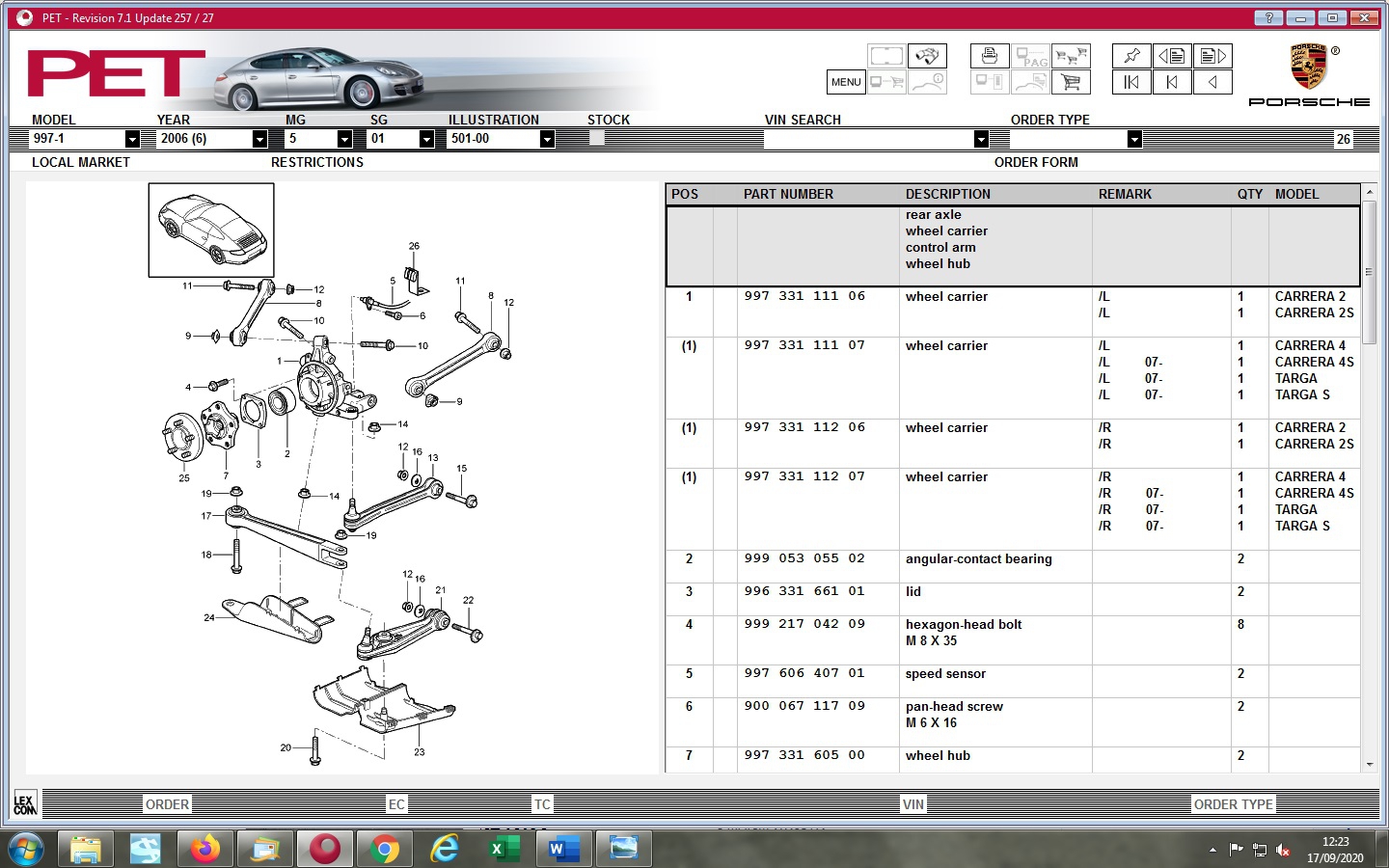The width and height of the screenshot is (1389, 868).
Task: Switch to the LOCAL MARKET tab
Action: coord(81,162)
